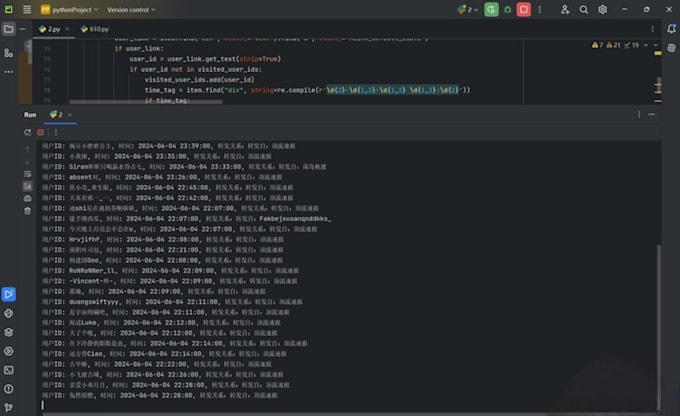Collapse the tool window with the dash icon

pos(23,29)
